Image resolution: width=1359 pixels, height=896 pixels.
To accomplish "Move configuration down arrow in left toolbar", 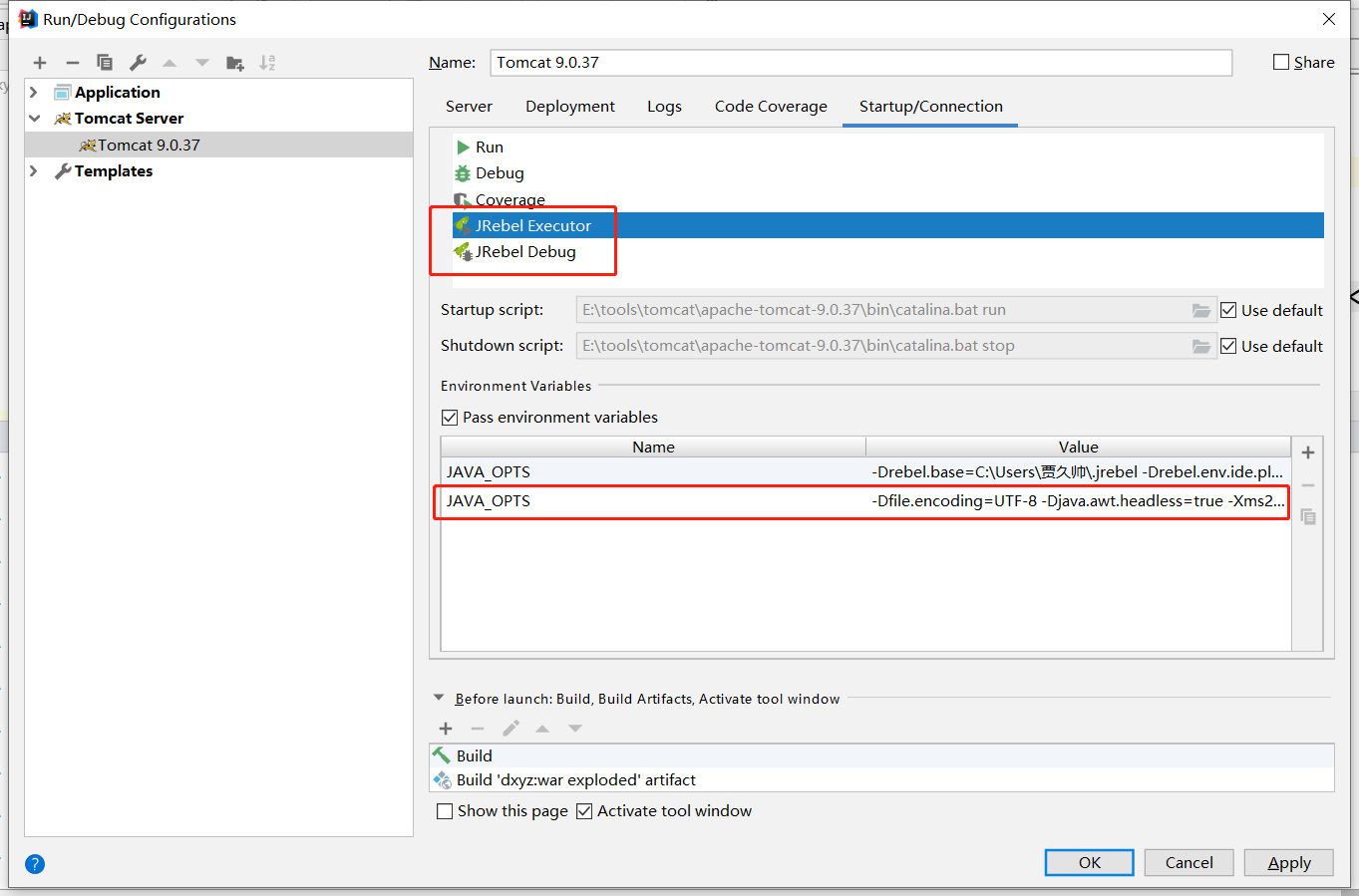I will click(202, 63).
